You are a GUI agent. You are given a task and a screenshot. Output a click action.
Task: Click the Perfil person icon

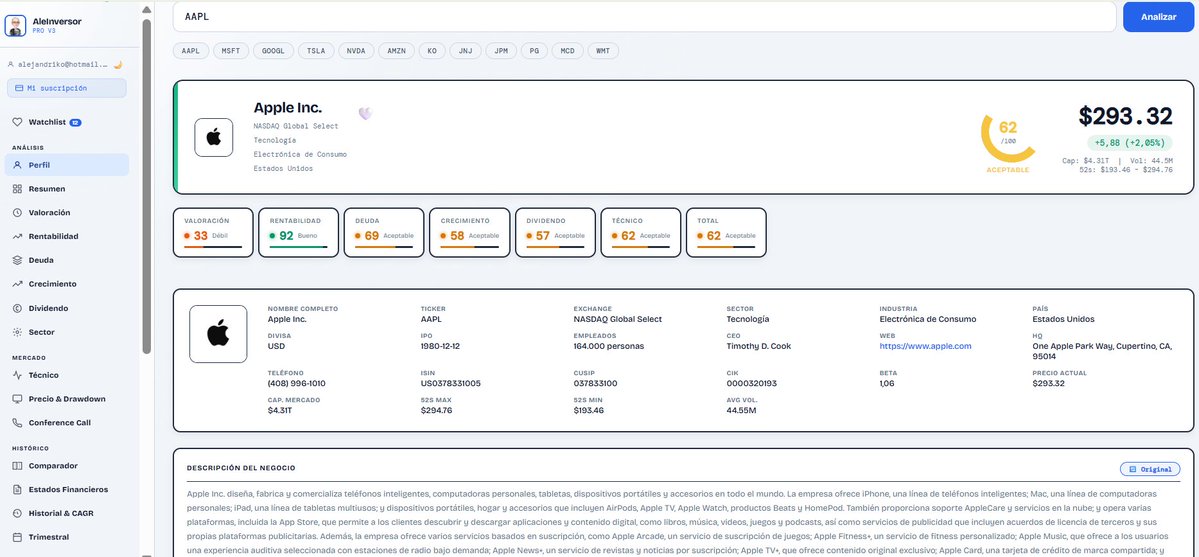coord(18,164)
